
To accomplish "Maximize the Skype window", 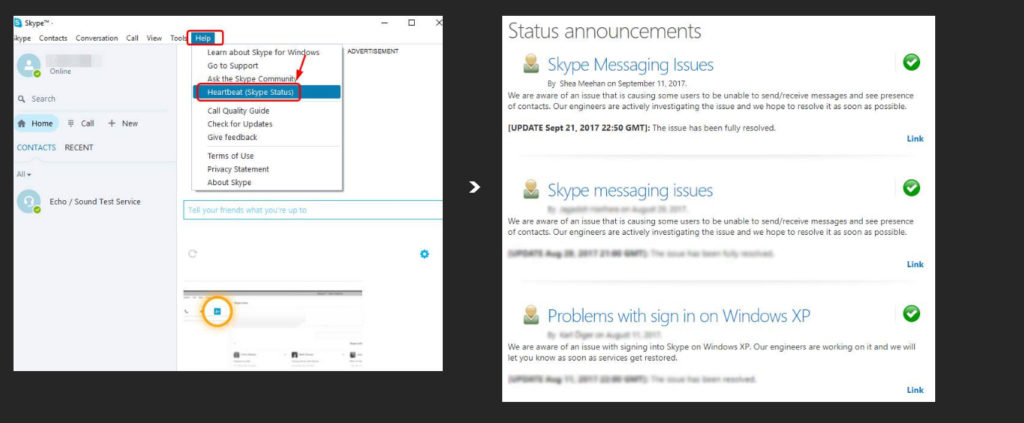I will [411, 22].
